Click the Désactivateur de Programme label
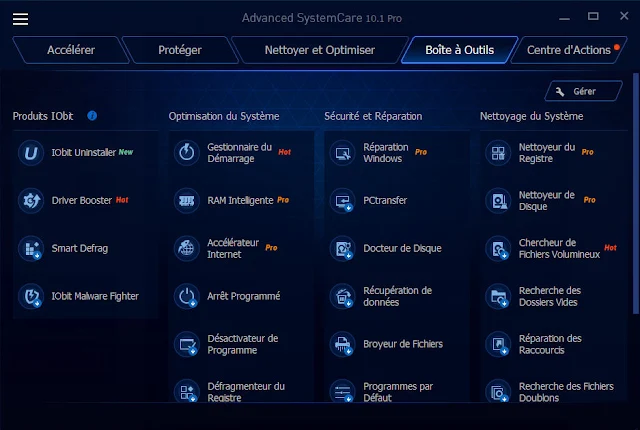 coord(243,344)
